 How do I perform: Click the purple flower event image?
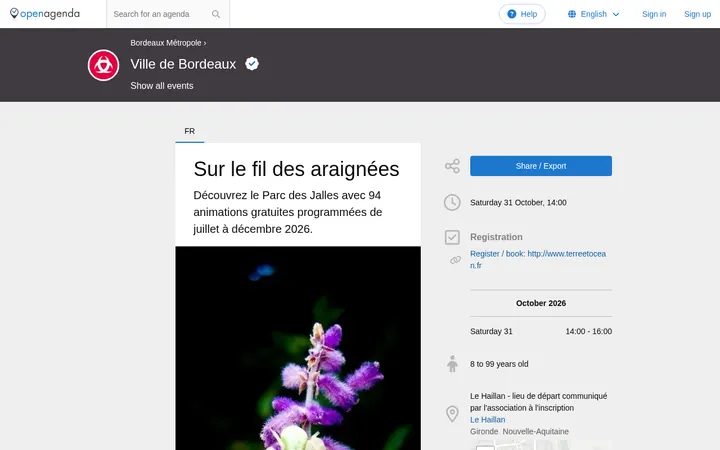[298, 348]
